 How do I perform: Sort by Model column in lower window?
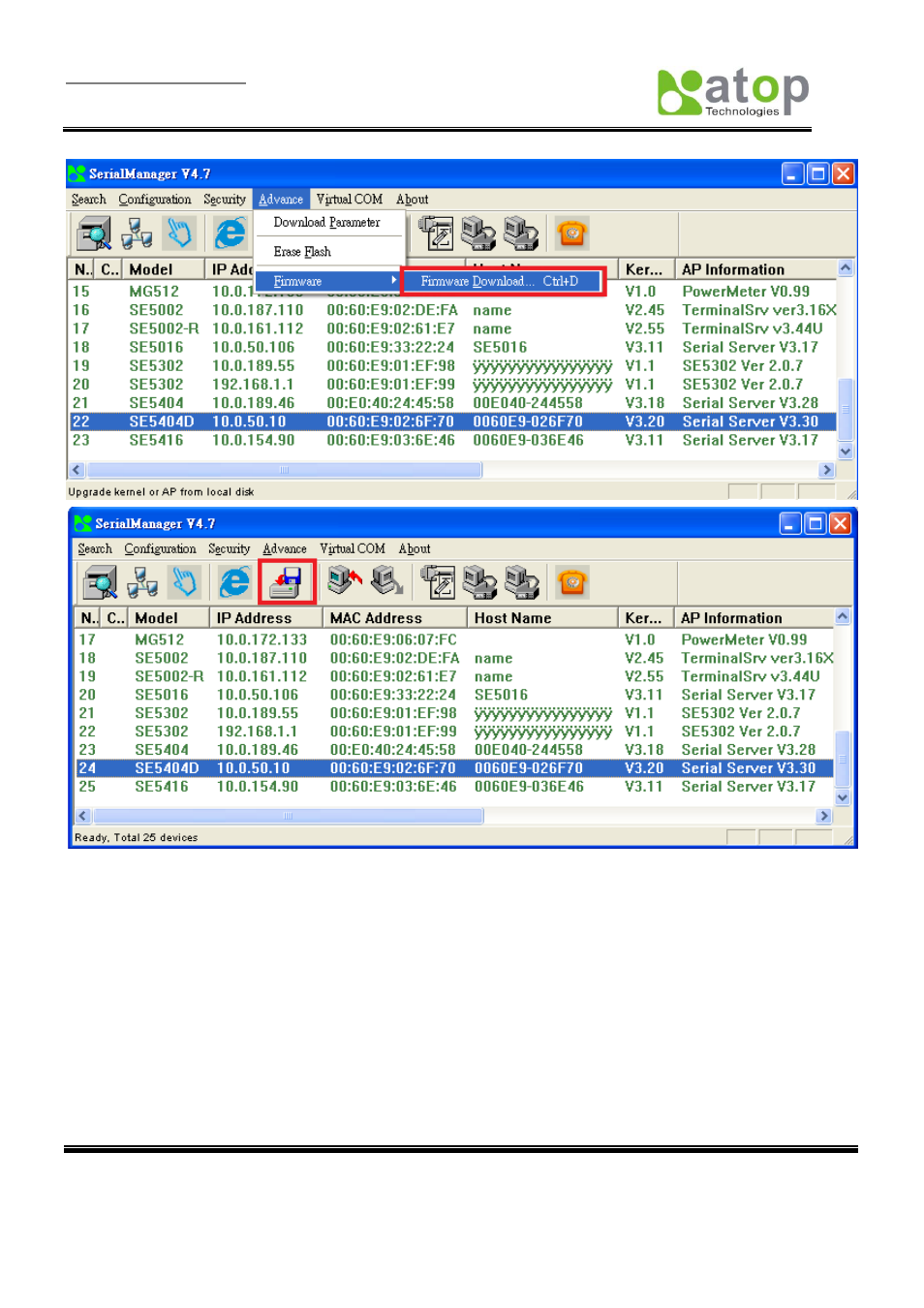169,618
